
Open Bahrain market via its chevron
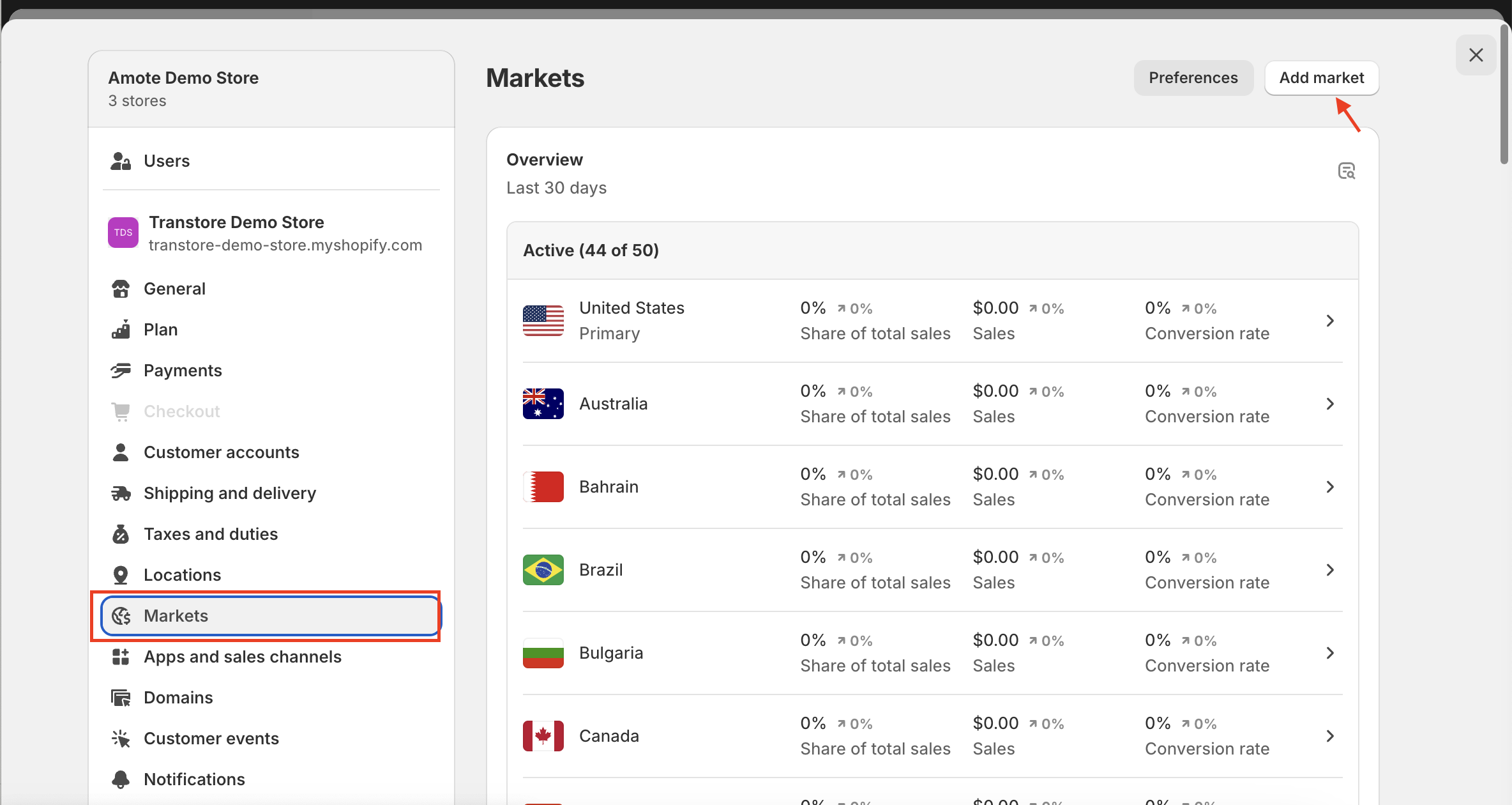(1330, 487)
